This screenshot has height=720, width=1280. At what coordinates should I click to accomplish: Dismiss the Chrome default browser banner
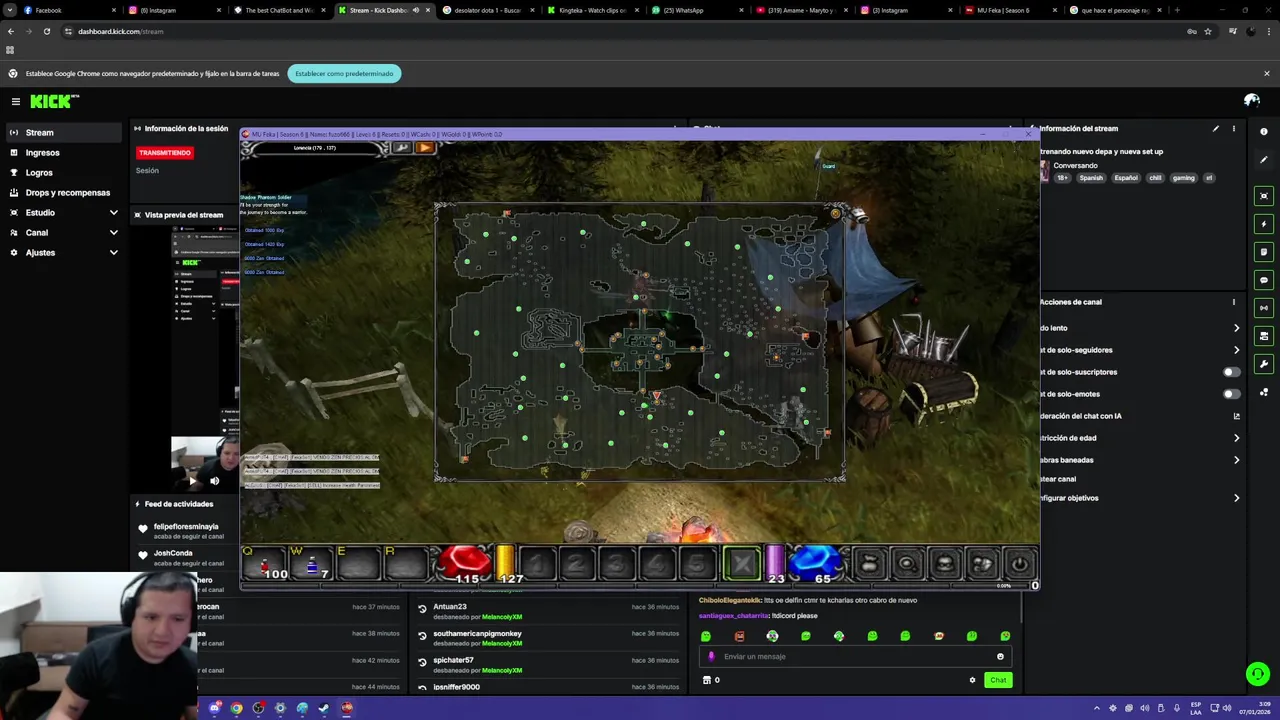1266,73
